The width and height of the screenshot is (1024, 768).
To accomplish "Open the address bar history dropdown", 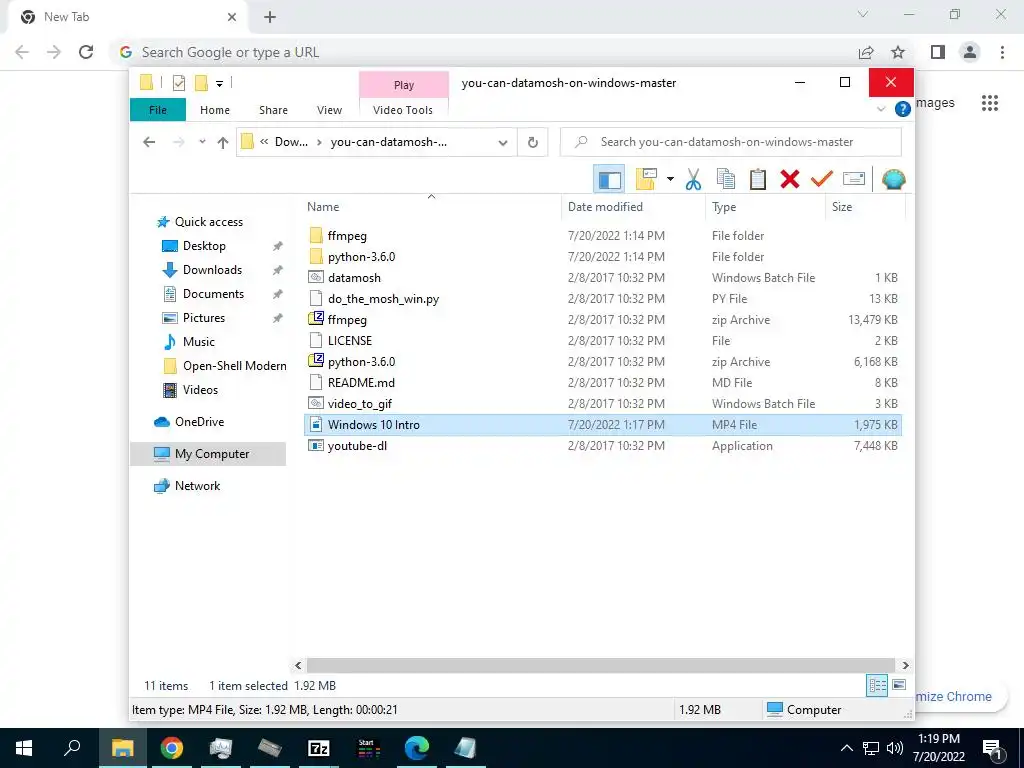I will 503,142.
